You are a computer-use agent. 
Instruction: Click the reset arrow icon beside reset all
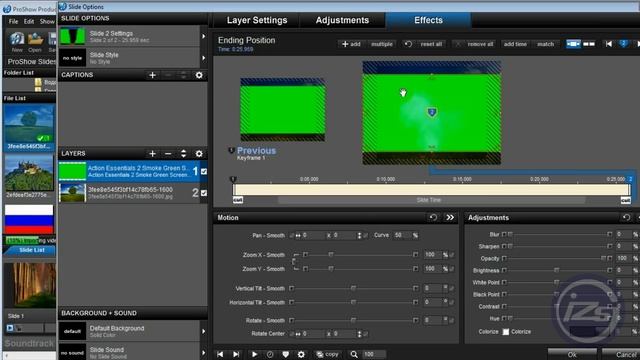point(408,44)
